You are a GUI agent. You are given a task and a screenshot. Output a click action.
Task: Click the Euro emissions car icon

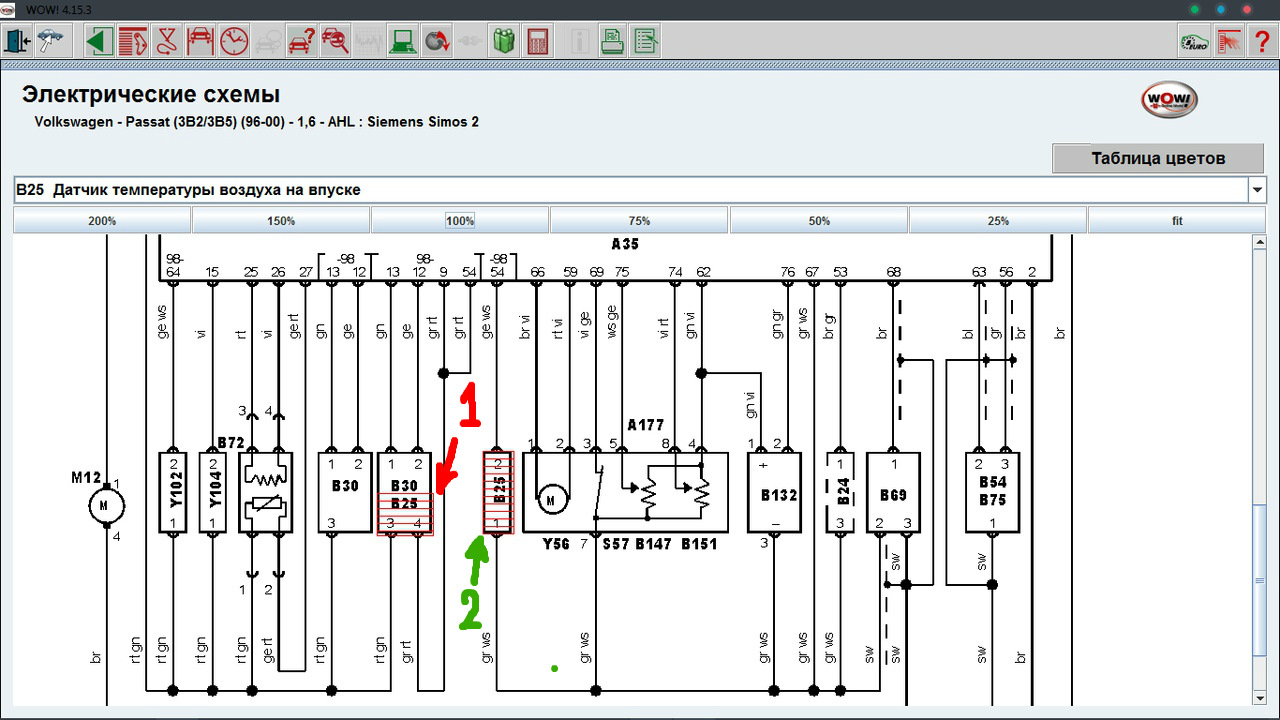coord(1193,42)
